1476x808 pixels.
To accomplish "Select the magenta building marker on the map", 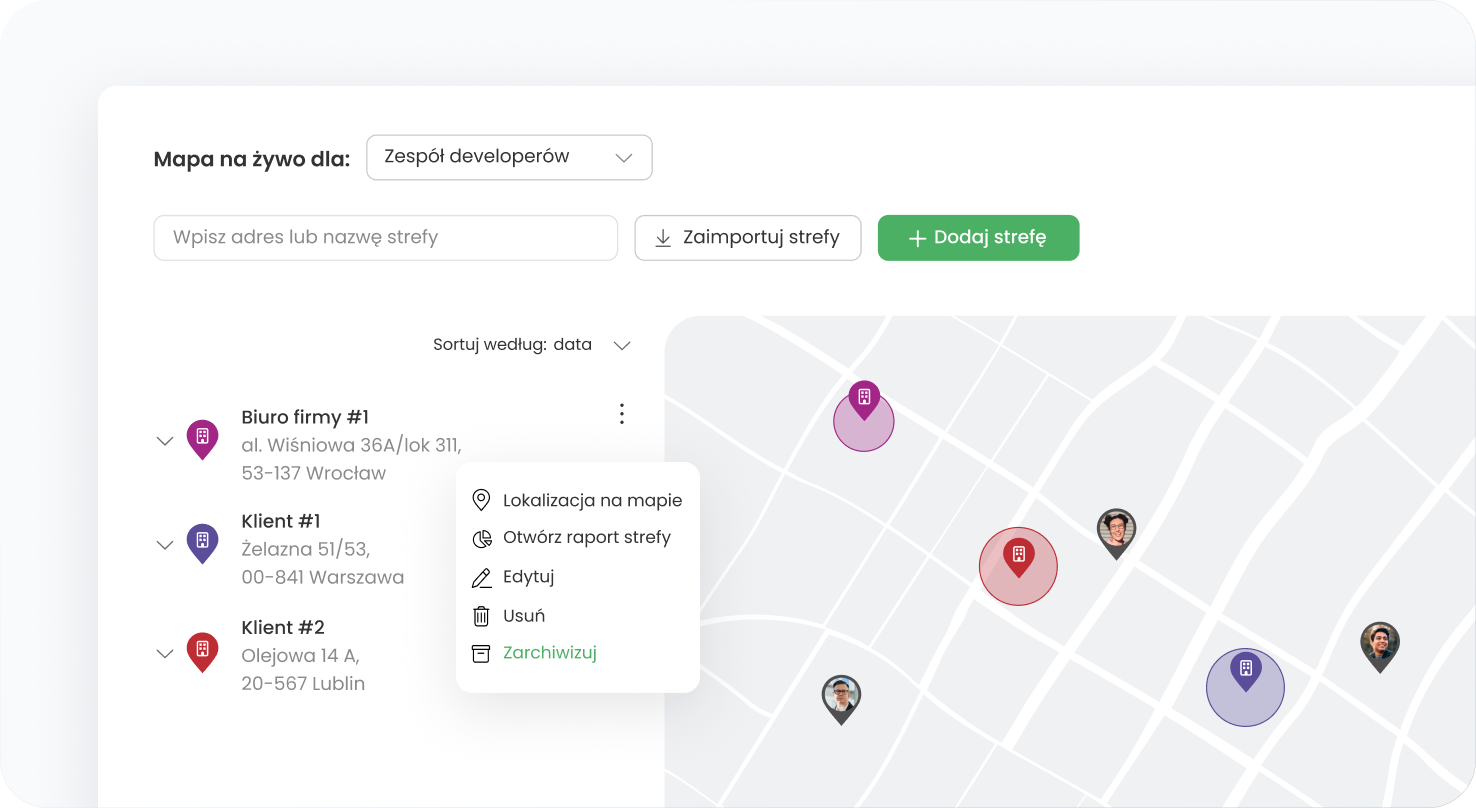I will 864,399.
